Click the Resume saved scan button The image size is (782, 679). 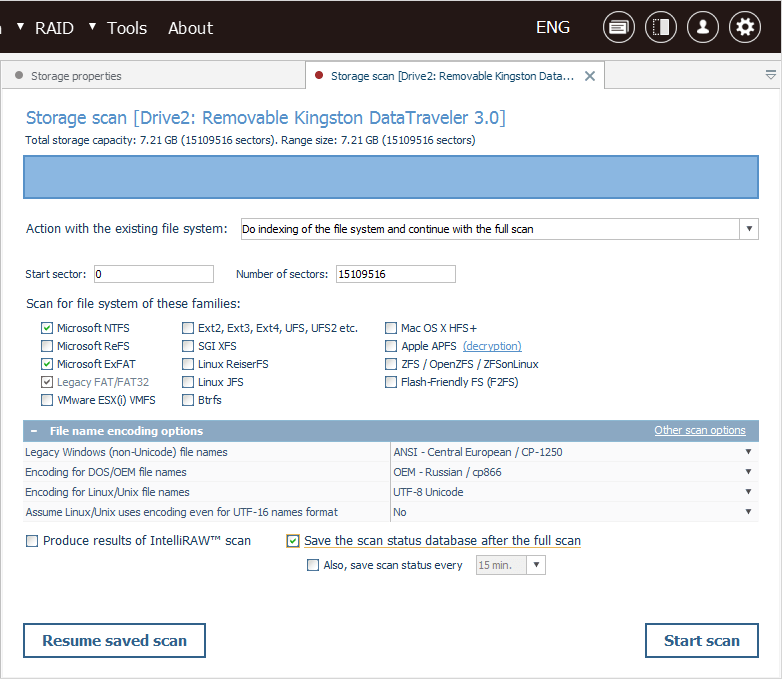[114, 640]
